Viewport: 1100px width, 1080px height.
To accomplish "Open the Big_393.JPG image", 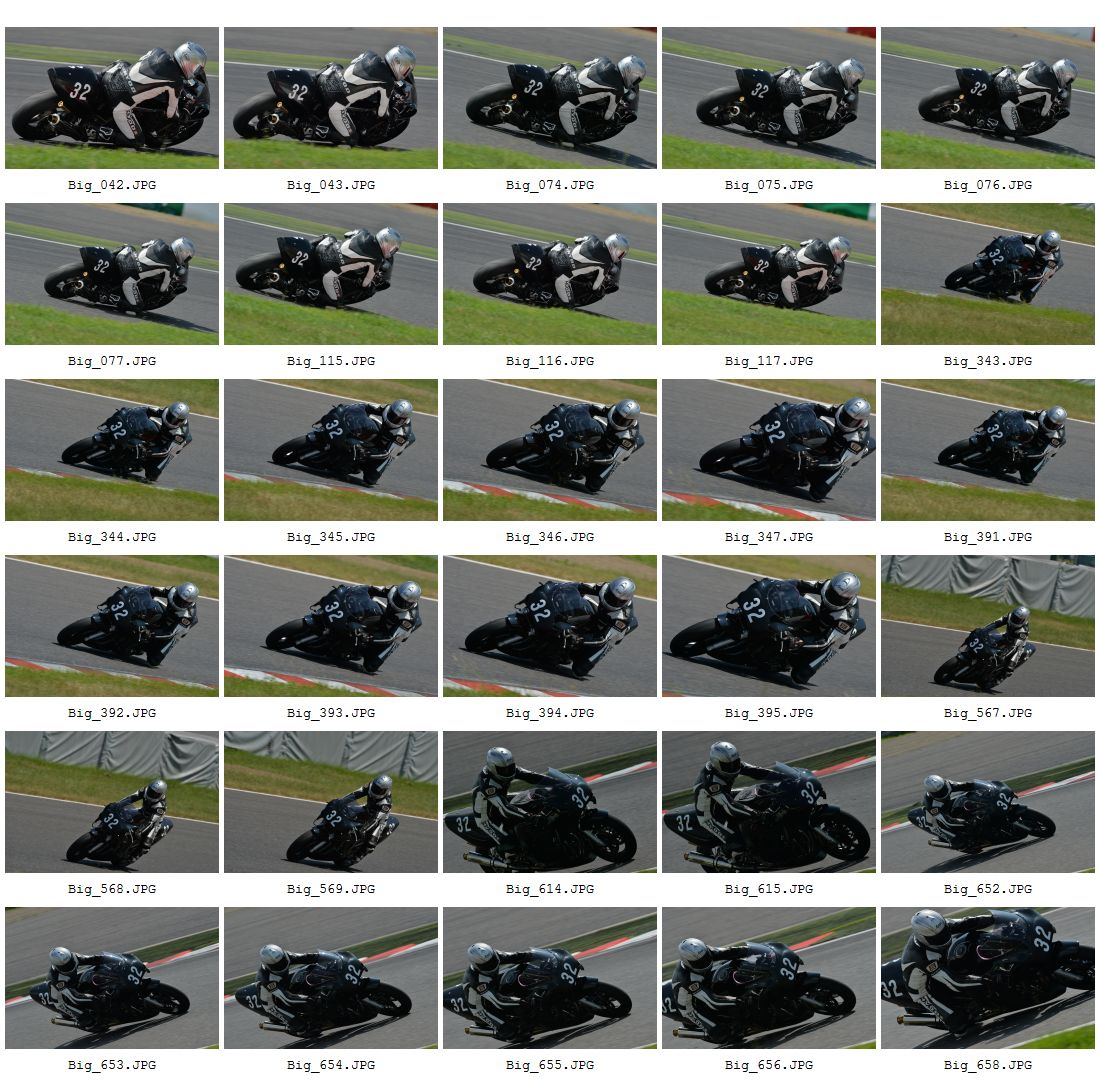I will pyautogui.click(x=330, y=627).
